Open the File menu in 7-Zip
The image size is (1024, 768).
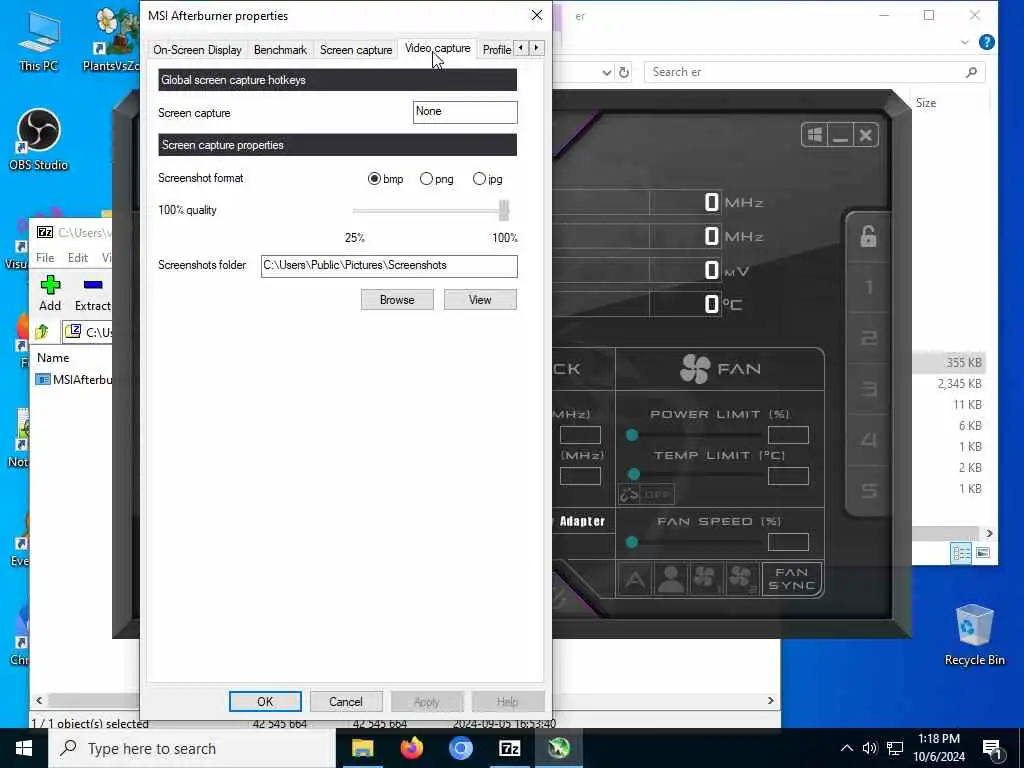(45, 258)
